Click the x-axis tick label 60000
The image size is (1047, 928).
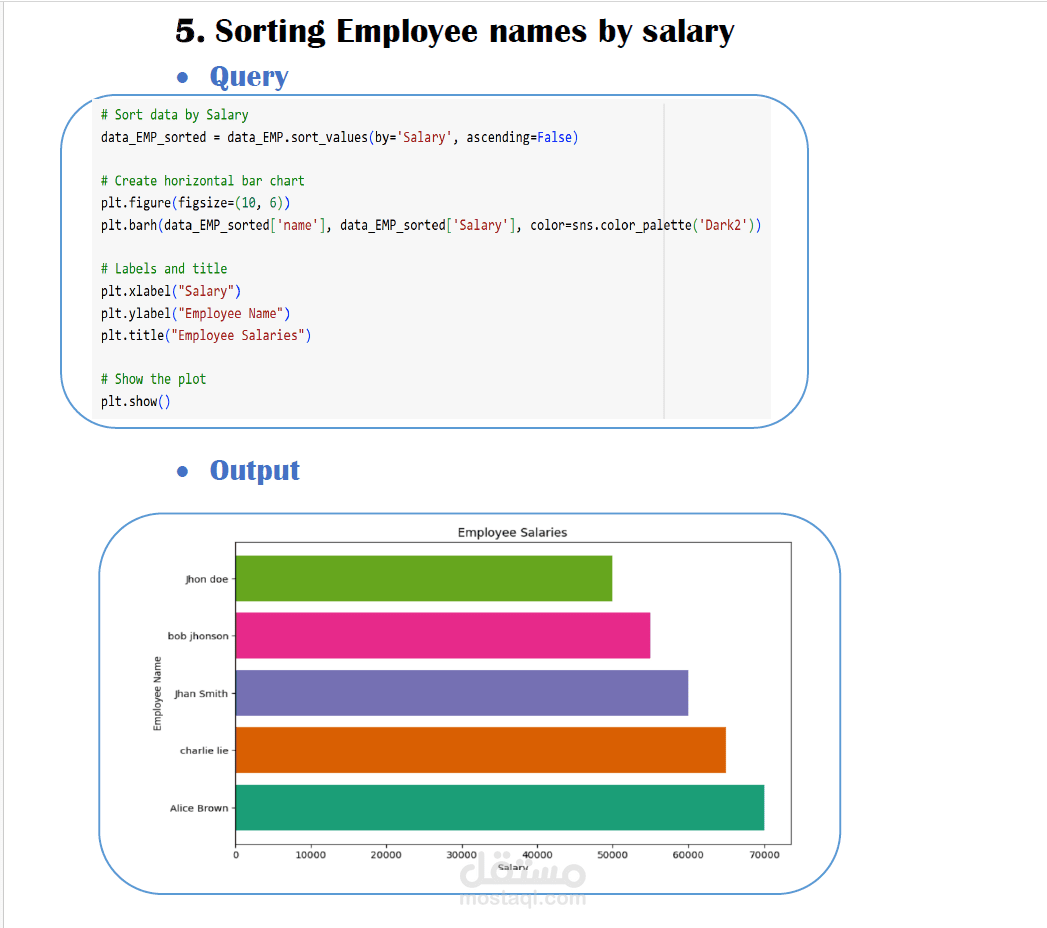coord(688,855)
